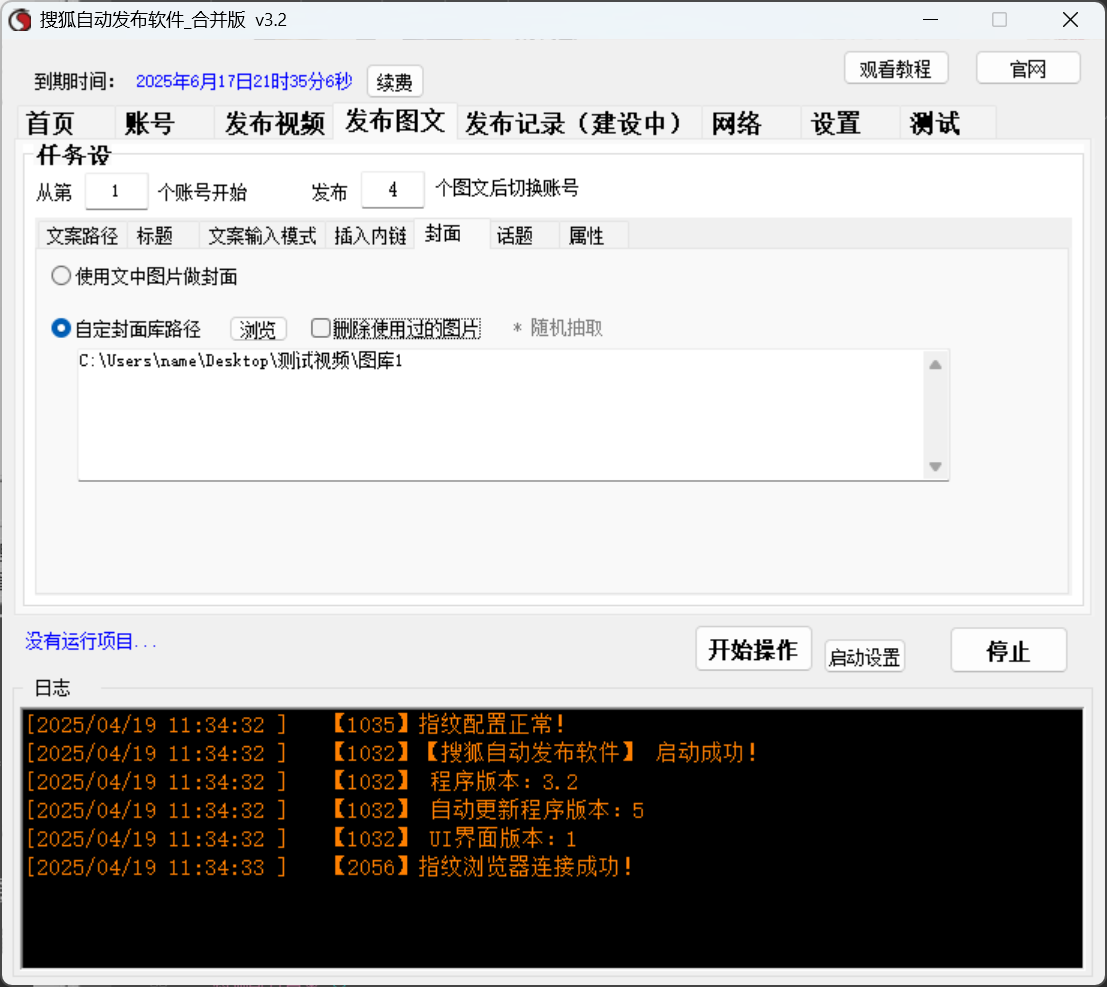Click the 续费 renew button
Screen dimensions: 1107x987
tap(395, 83)
